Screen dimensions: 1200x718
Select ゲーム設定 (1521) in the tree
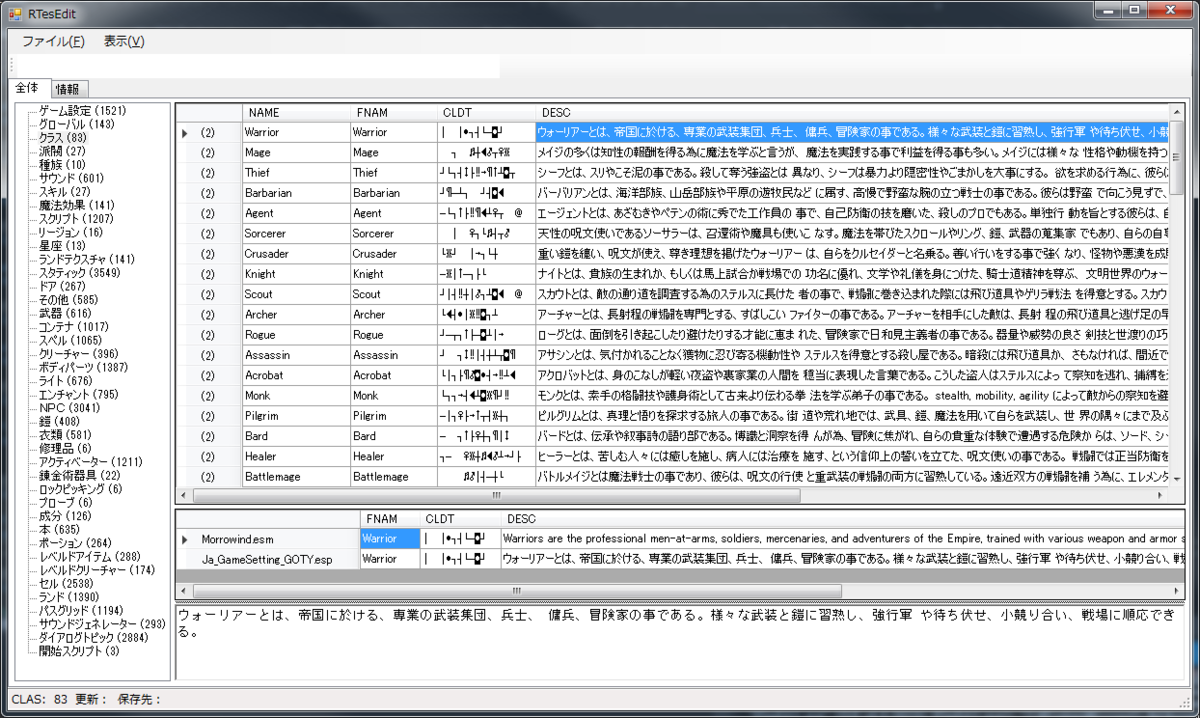(83, 110)
